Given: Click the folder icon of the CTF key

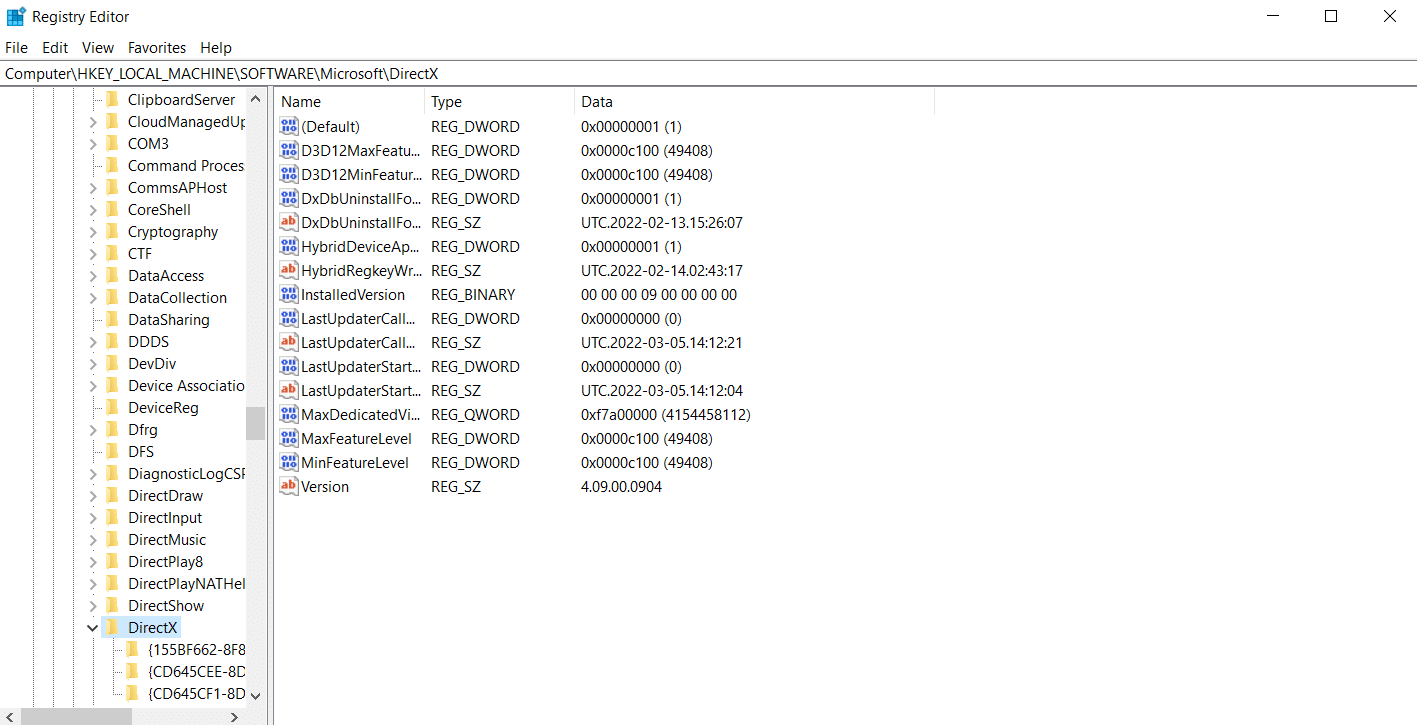Looking at the screenshot, I should pyautogui.click(x=113, y=254).
